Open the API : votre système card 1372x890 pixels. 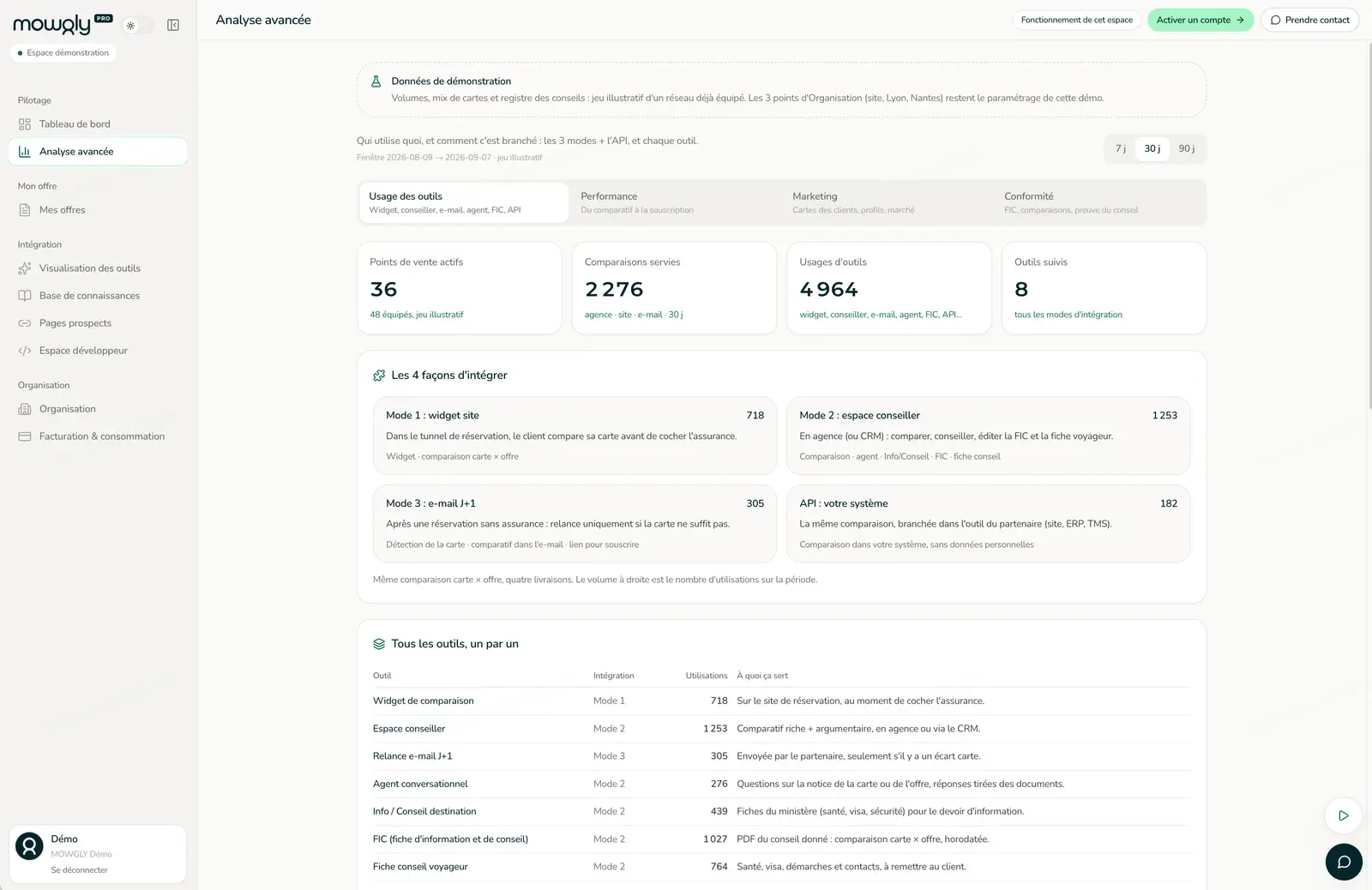click(988, 524)
